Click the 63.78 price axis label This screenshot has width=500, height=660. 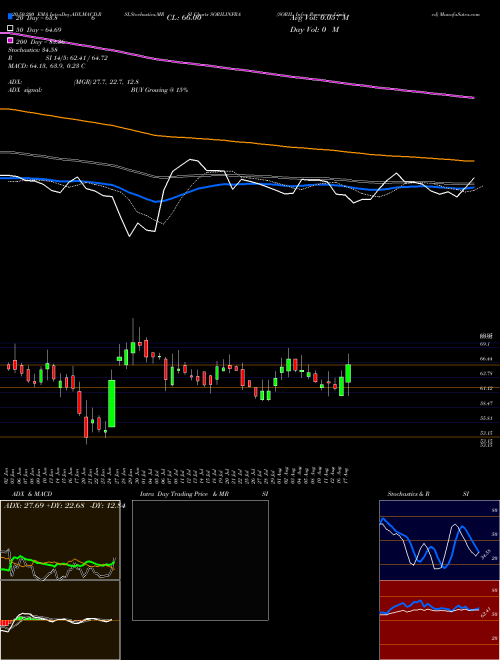tap(486, 373)
